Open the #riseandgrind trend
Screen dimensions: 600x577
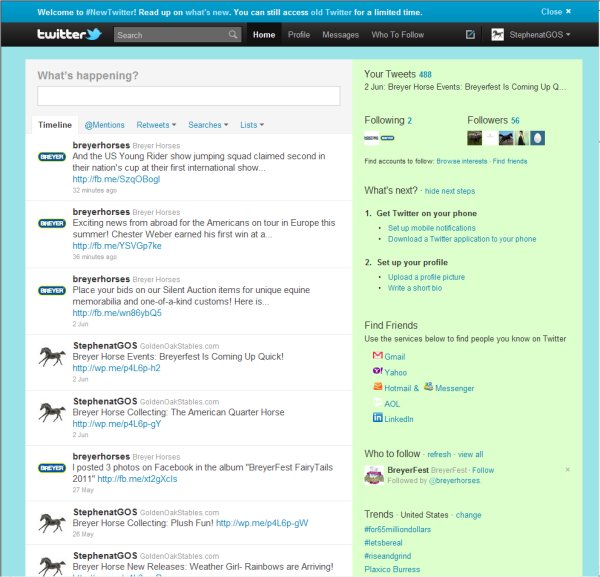coord(388,556)
